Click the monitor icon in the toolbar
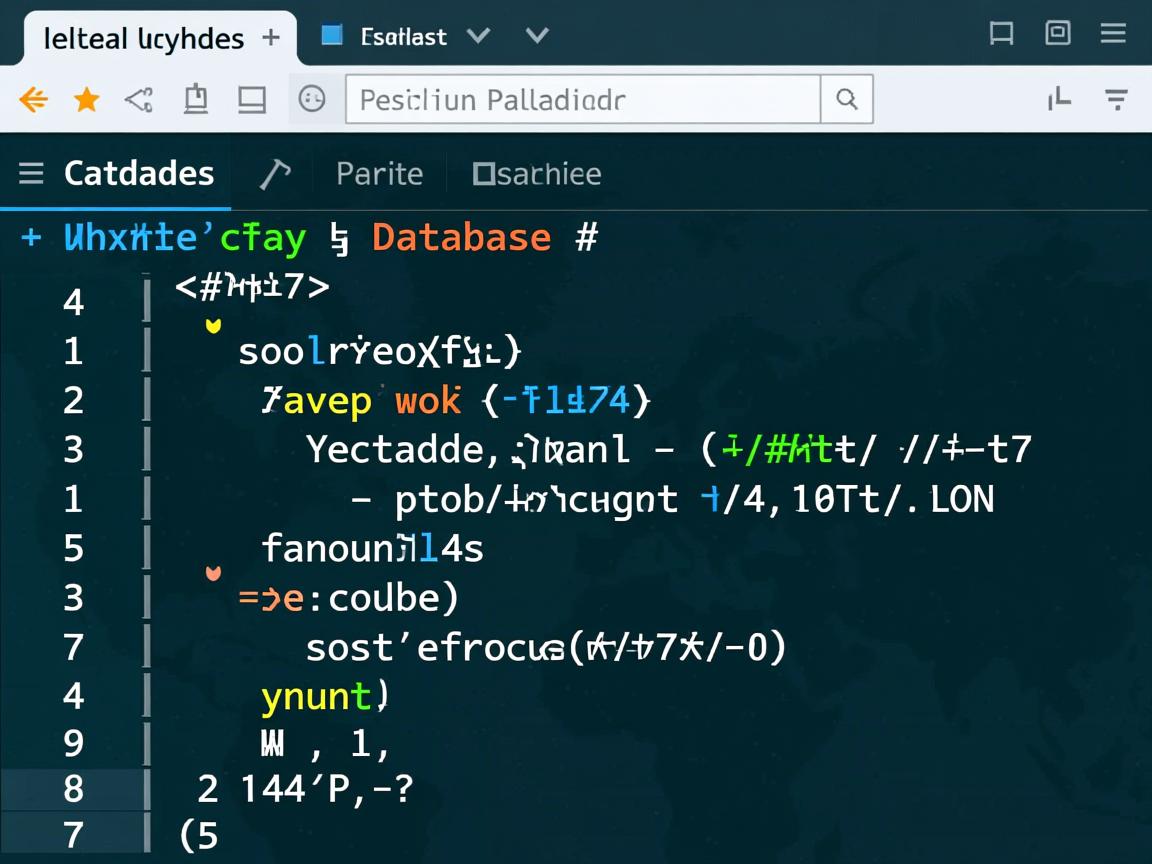This screenshot has height=864, width=1152. (x=251, y=100)
